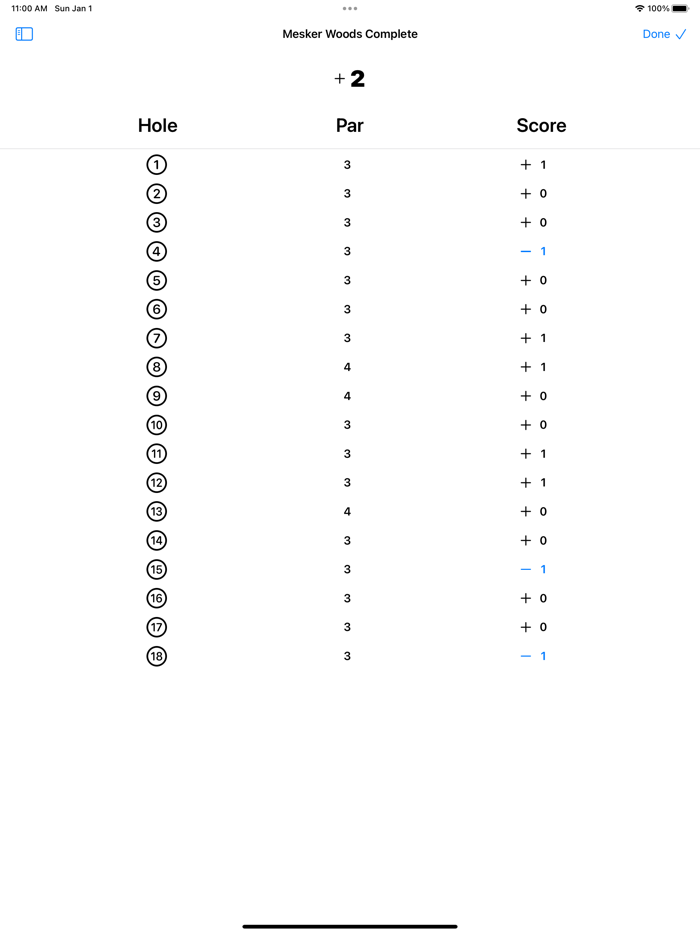Increase the score on hole 12

[524, 482]
